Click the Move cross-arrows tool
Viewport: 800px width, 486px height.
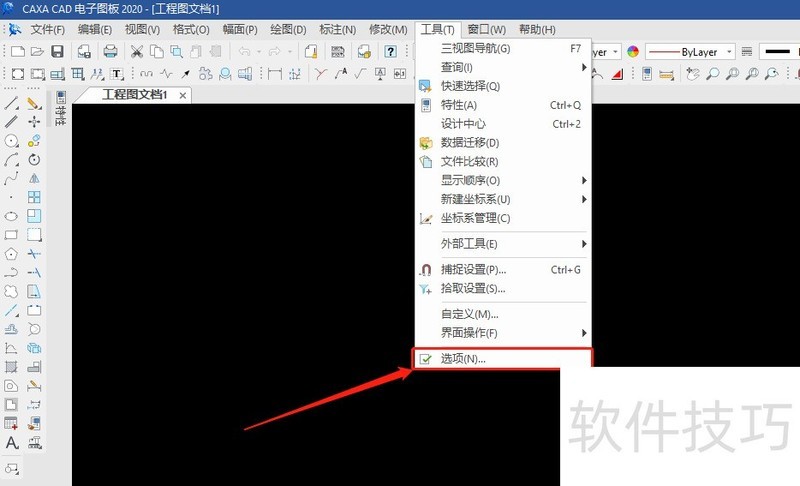tap(34, 122)
